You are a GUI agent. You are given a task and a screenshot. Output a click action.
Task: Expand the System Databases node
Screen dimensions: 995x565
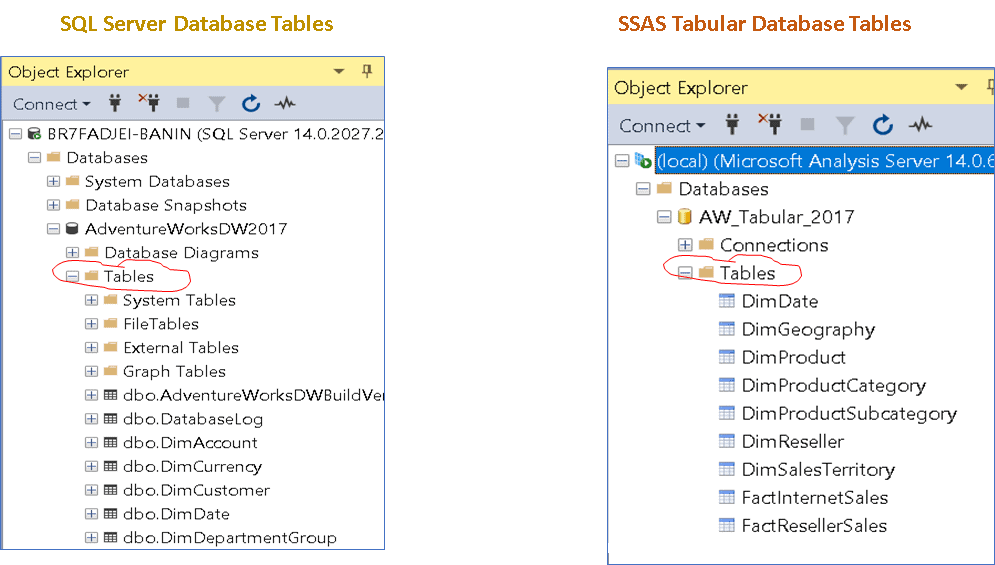point(54,181)
